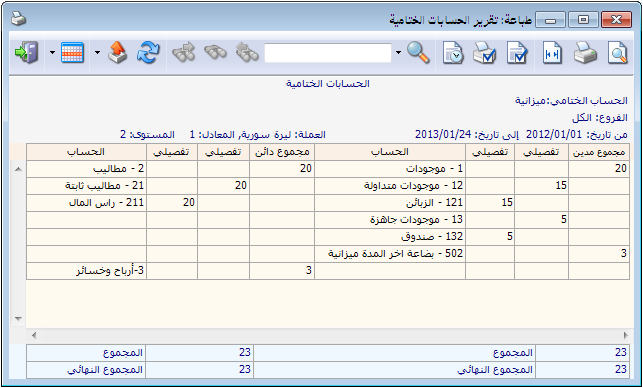Click the horizontal scrollbar left arrow
The width and height of the screenshot is (643, 388).
(x=34, y=336)
